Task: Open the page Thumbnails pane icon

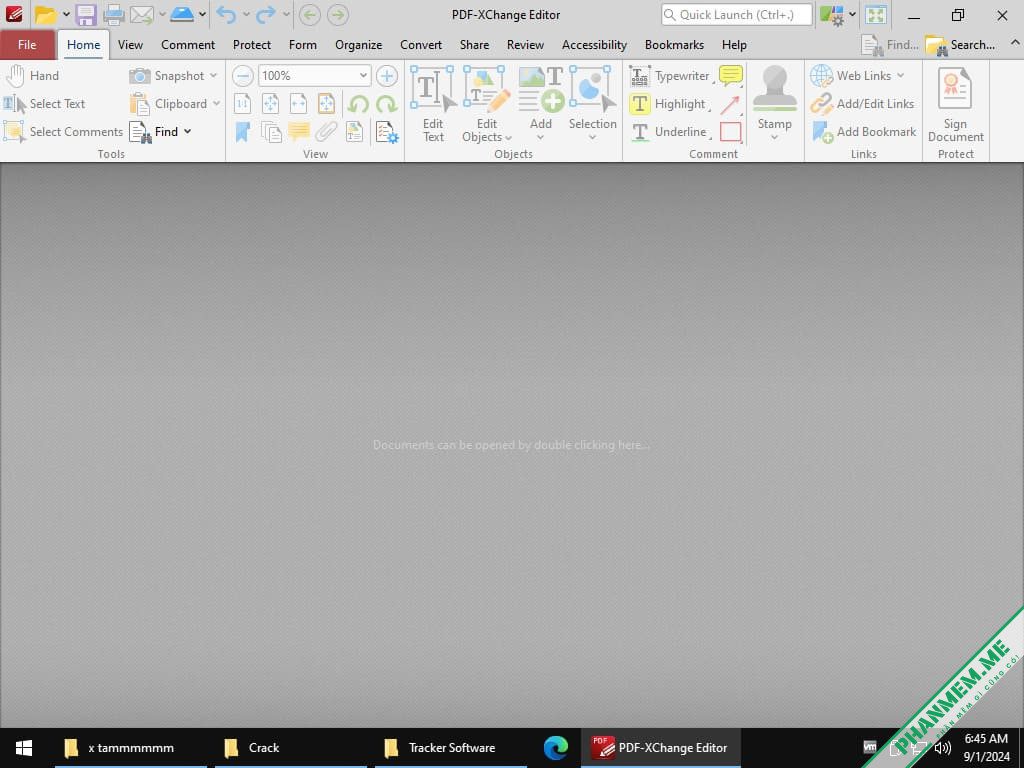Action: click(271, 132)
